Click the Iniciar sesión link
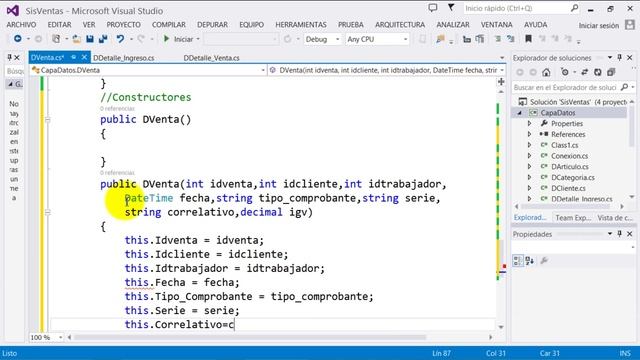 point(598,25)
